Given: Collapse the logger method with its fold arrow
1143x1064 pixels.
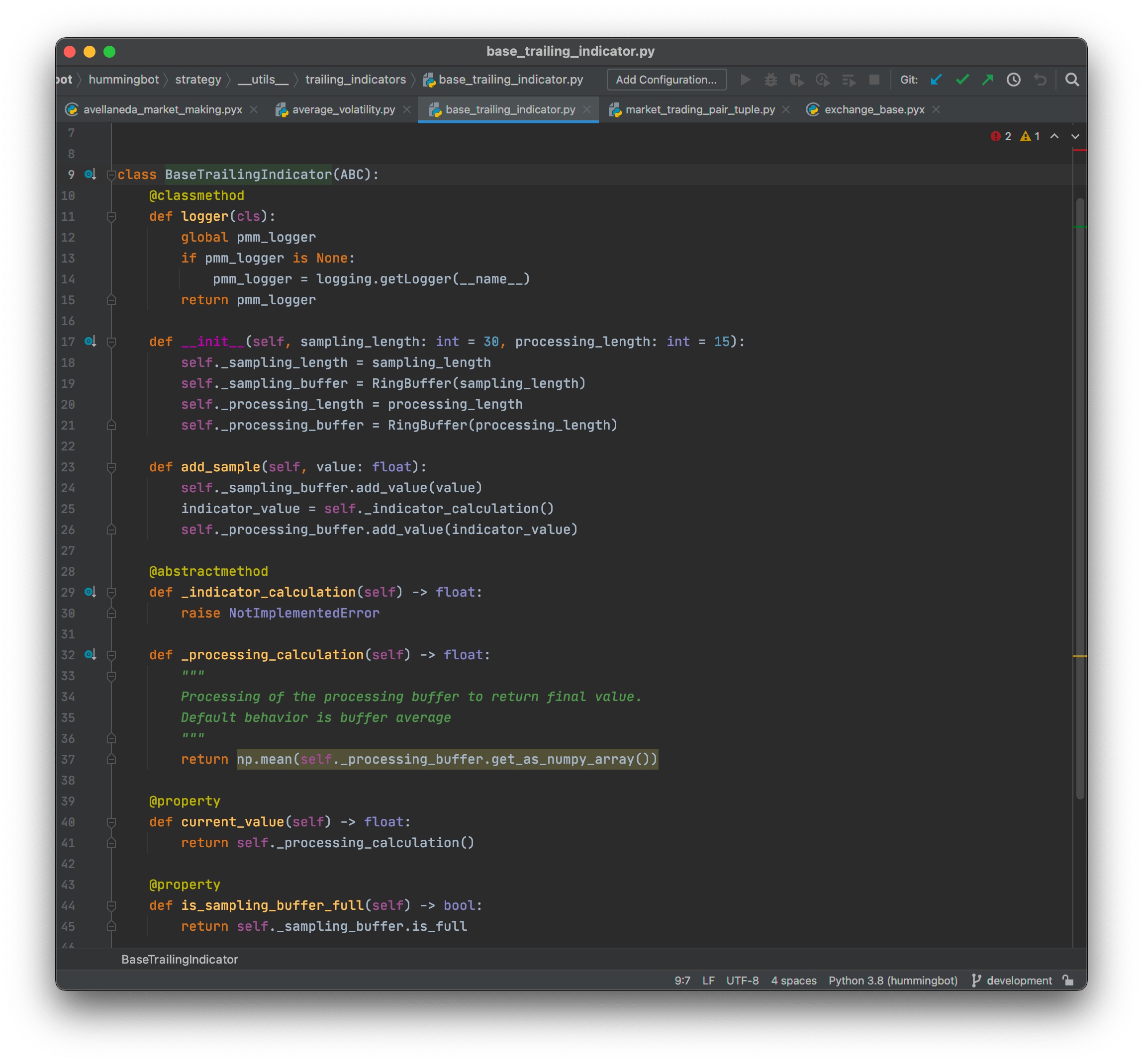Looking at the screenshot, I should click(111, 217).
